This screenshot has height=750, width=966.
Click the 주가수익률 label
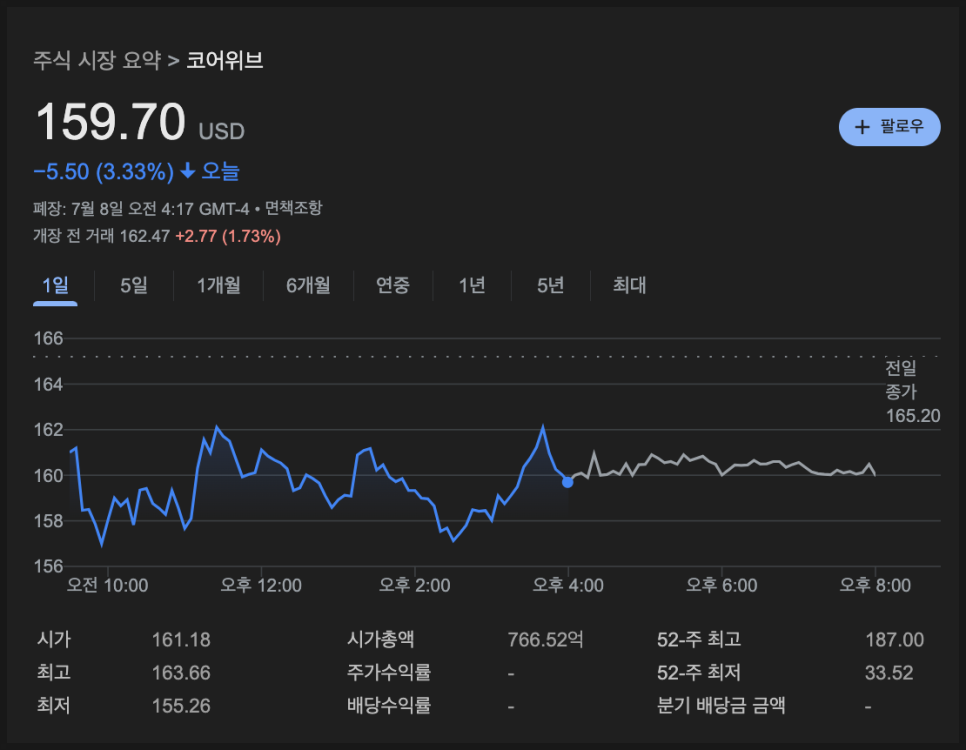(389, 672)
